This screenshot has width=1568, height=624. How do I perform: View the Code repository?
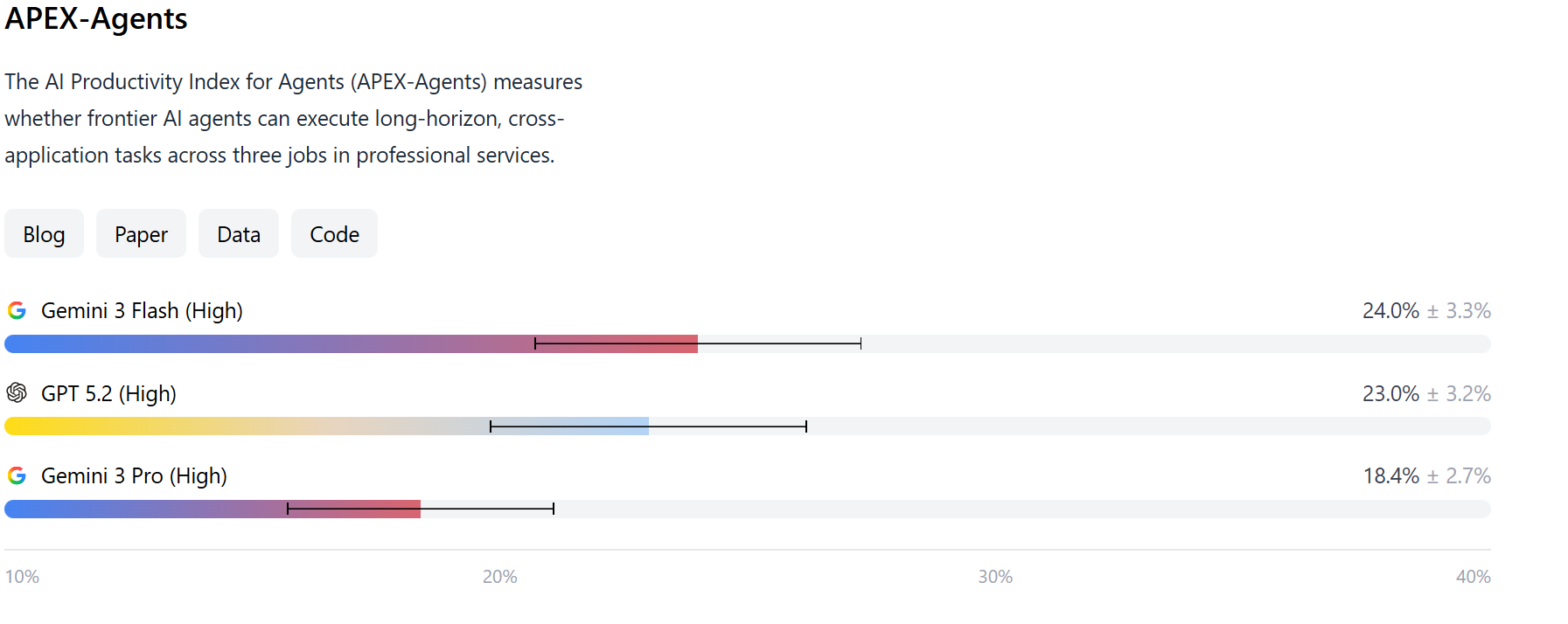334,233
